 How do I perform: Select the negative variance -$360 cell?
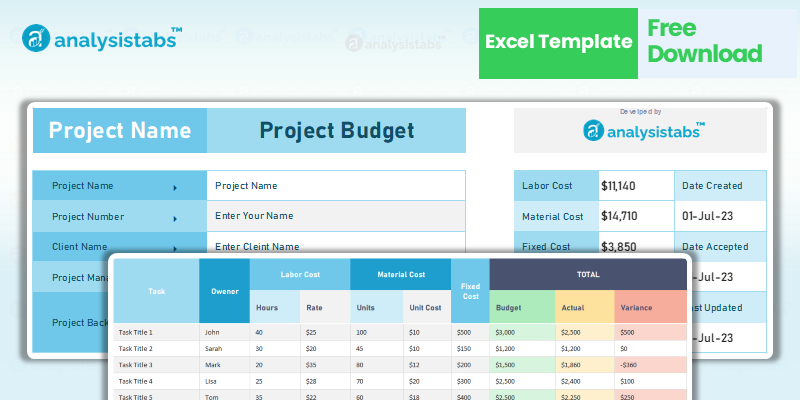pyautogui.click(x=651, y=365)
